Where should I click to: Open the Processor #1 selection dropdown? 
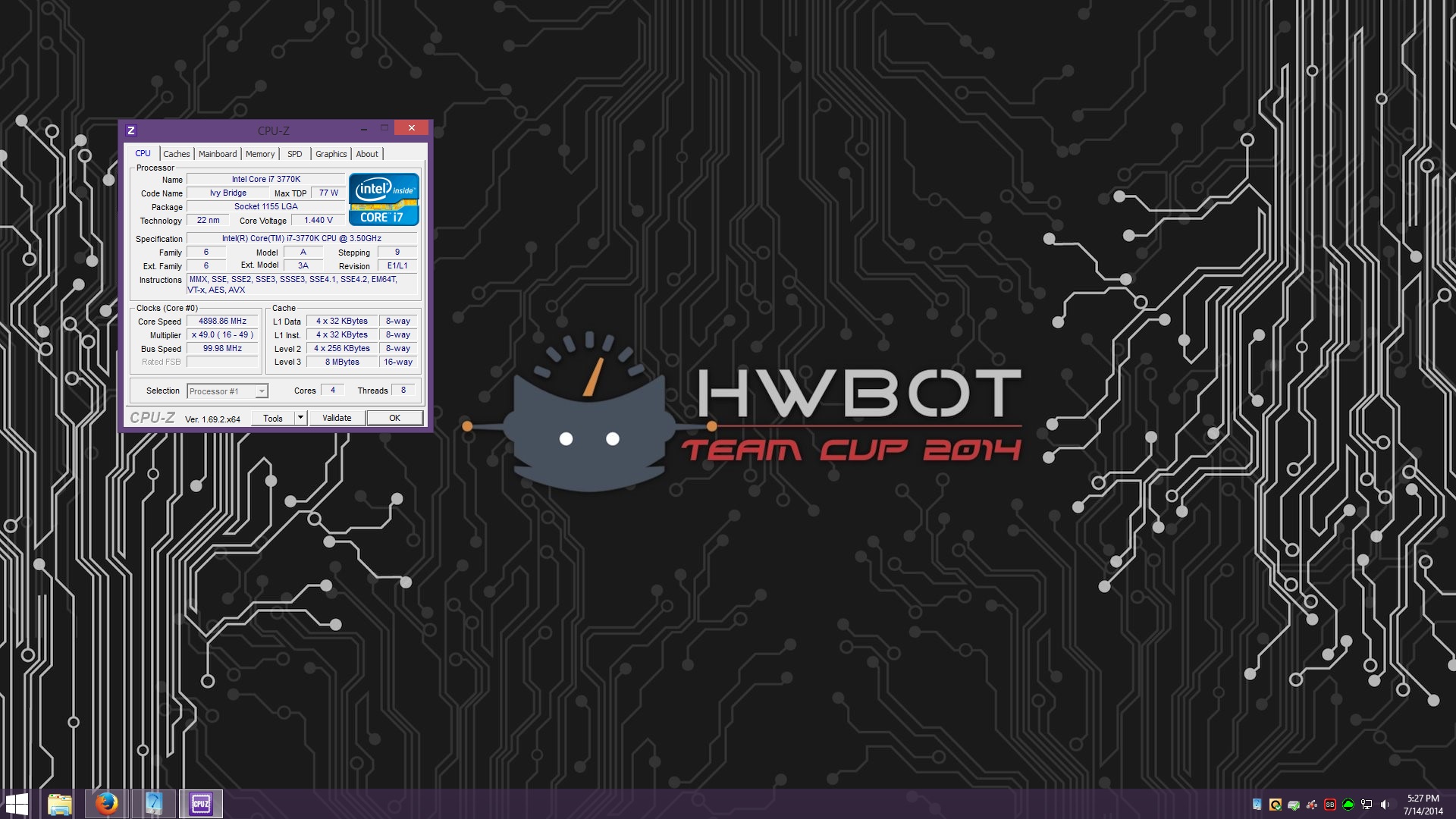point(227,391)
